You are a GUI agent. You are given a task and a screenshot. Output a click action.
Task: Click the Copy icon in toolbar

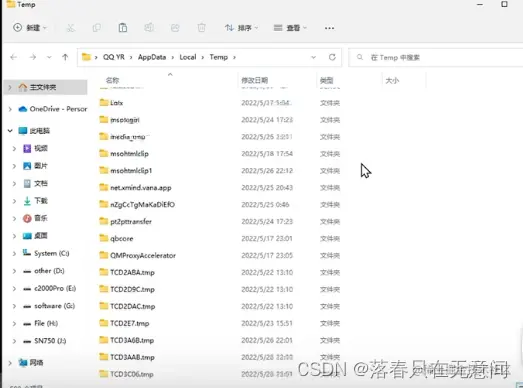96,28
